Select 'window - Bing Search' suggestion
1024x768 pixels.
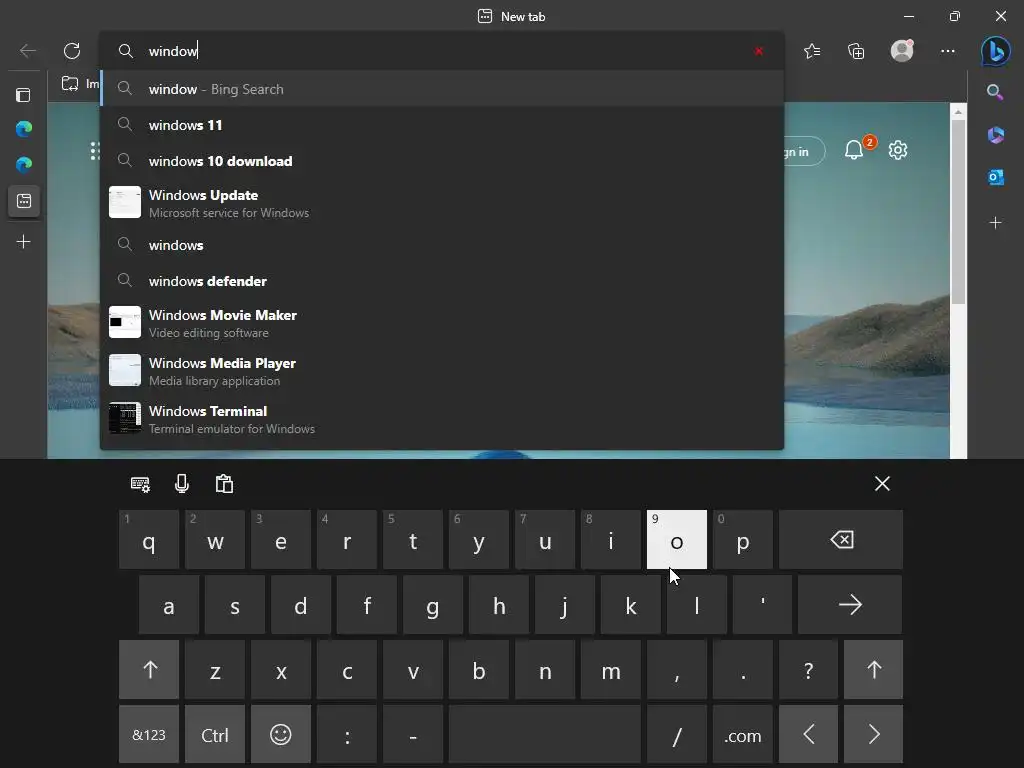tap(442, 89)
